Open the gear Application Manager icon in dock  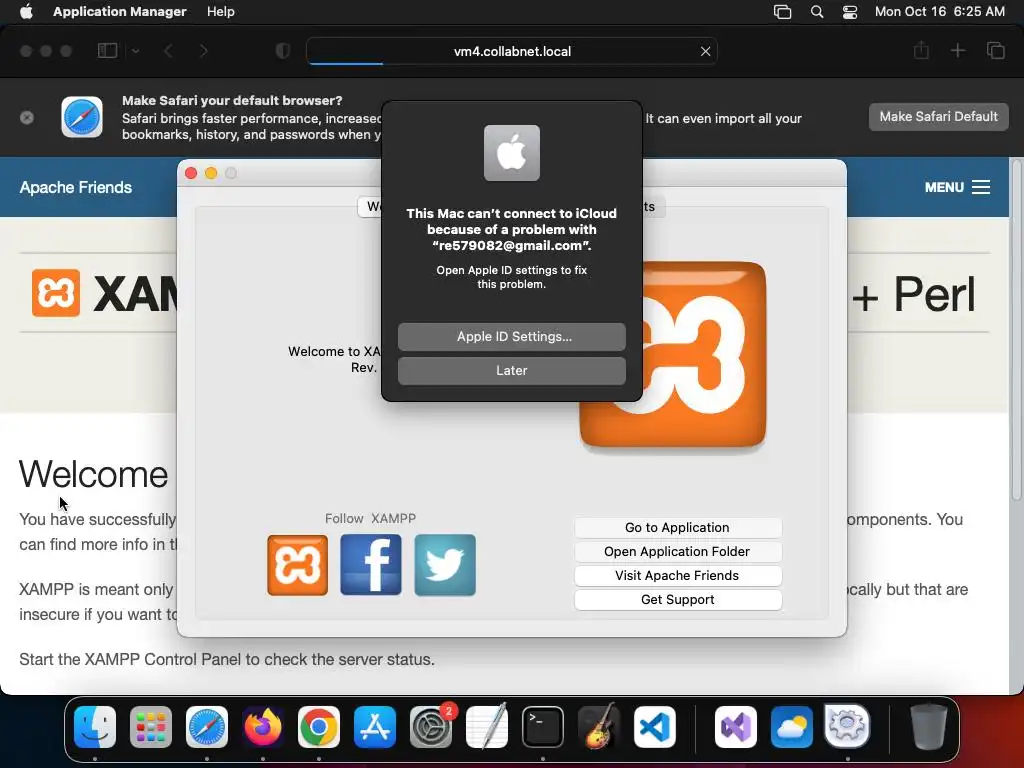tap(847, 727)
